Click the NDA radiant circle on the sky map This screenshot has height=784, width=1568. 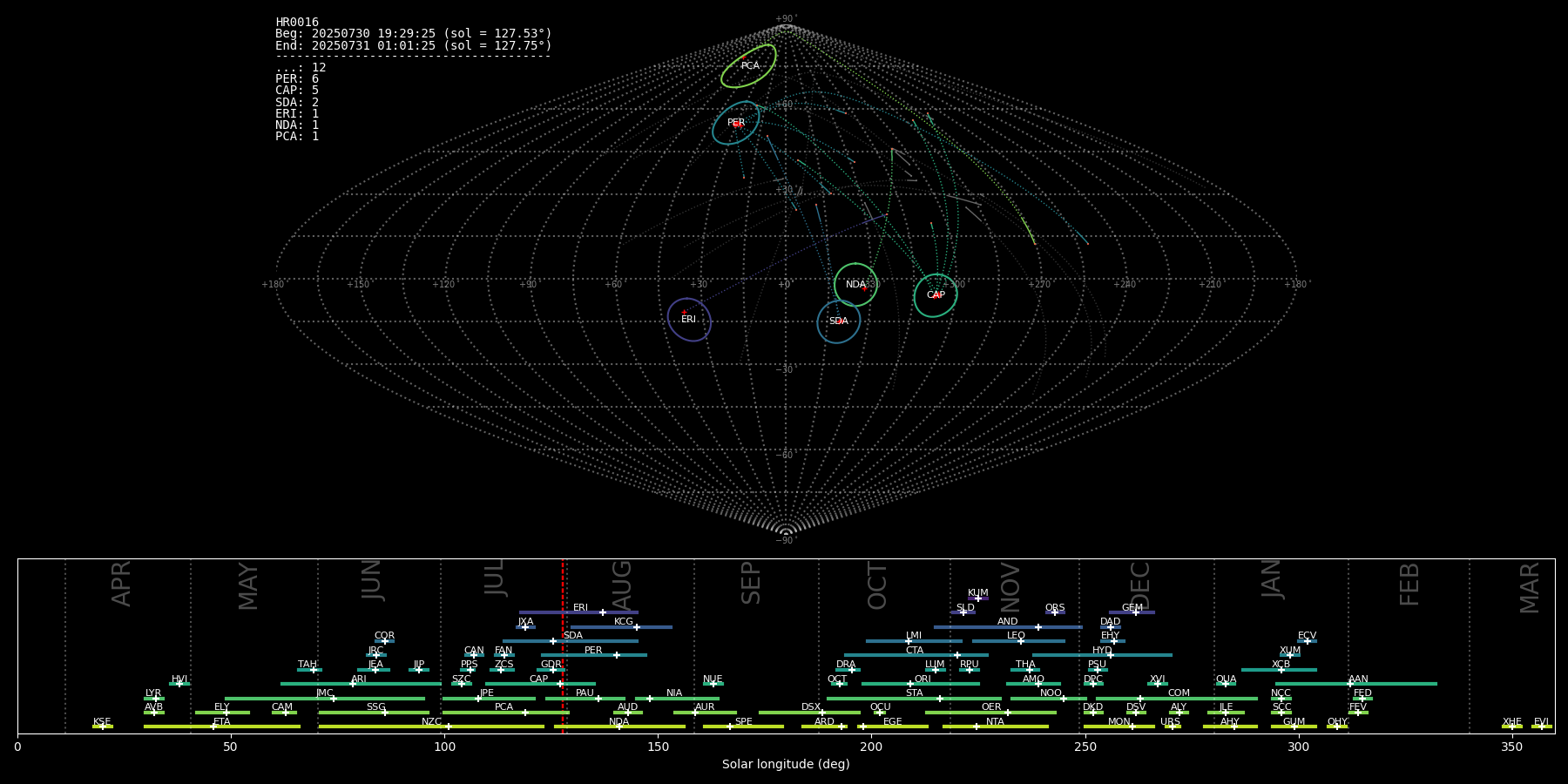tap(855, 285)
